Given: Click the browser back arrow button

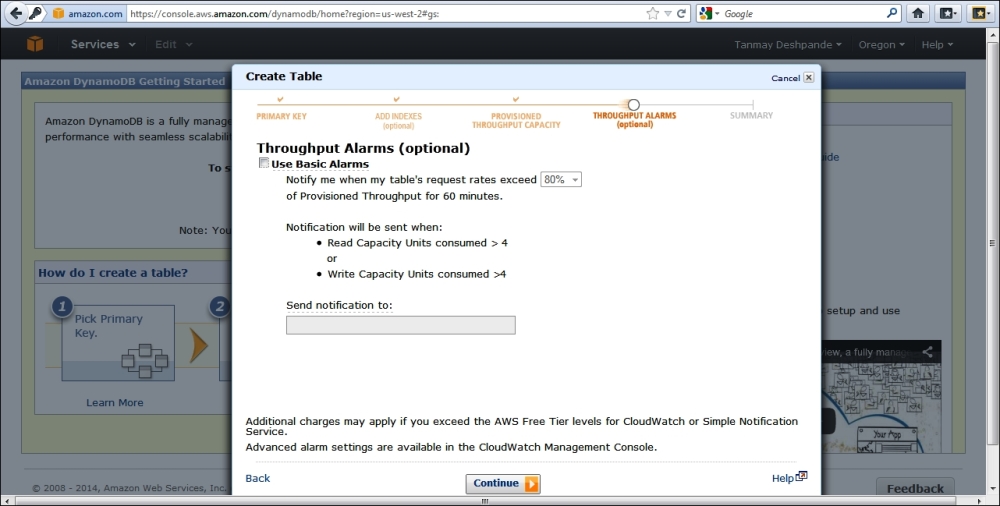Looking at the screenshot, I should [16, 13].
